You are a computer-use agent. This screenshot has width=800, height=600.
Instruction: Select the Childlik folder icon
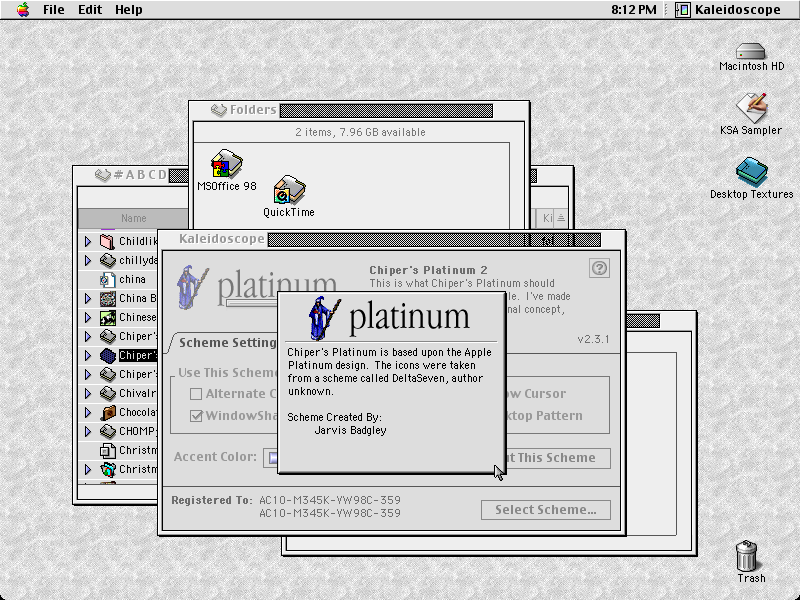108,241
